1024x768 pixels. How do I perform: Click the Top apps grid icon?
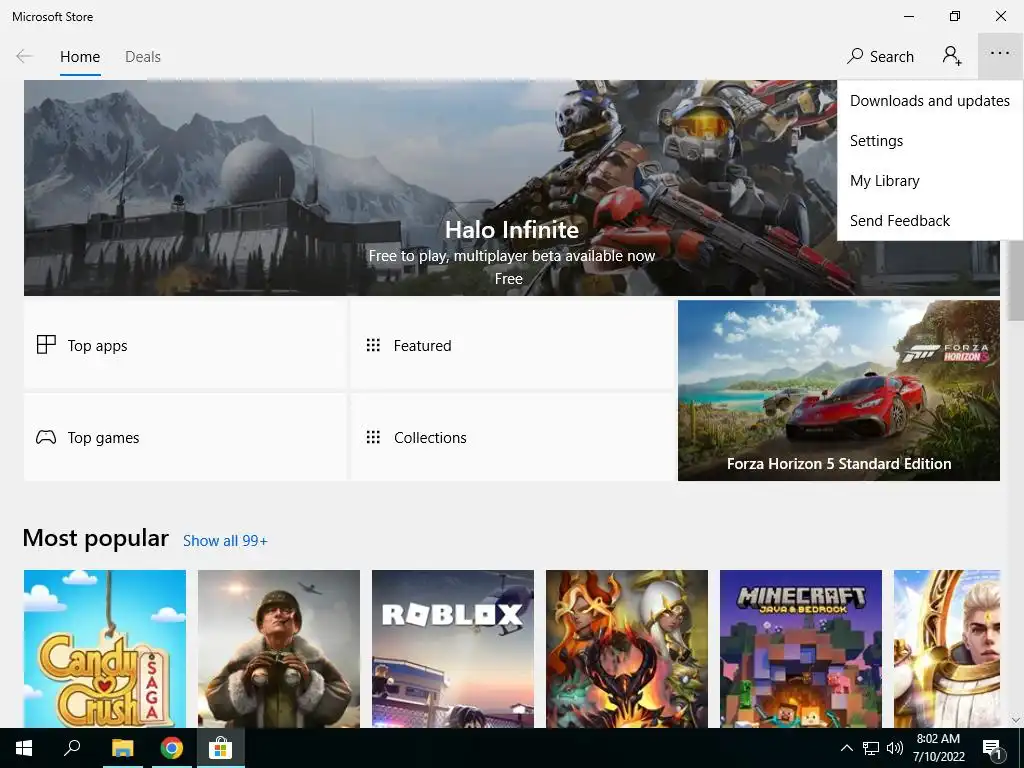tap(46, 345)
